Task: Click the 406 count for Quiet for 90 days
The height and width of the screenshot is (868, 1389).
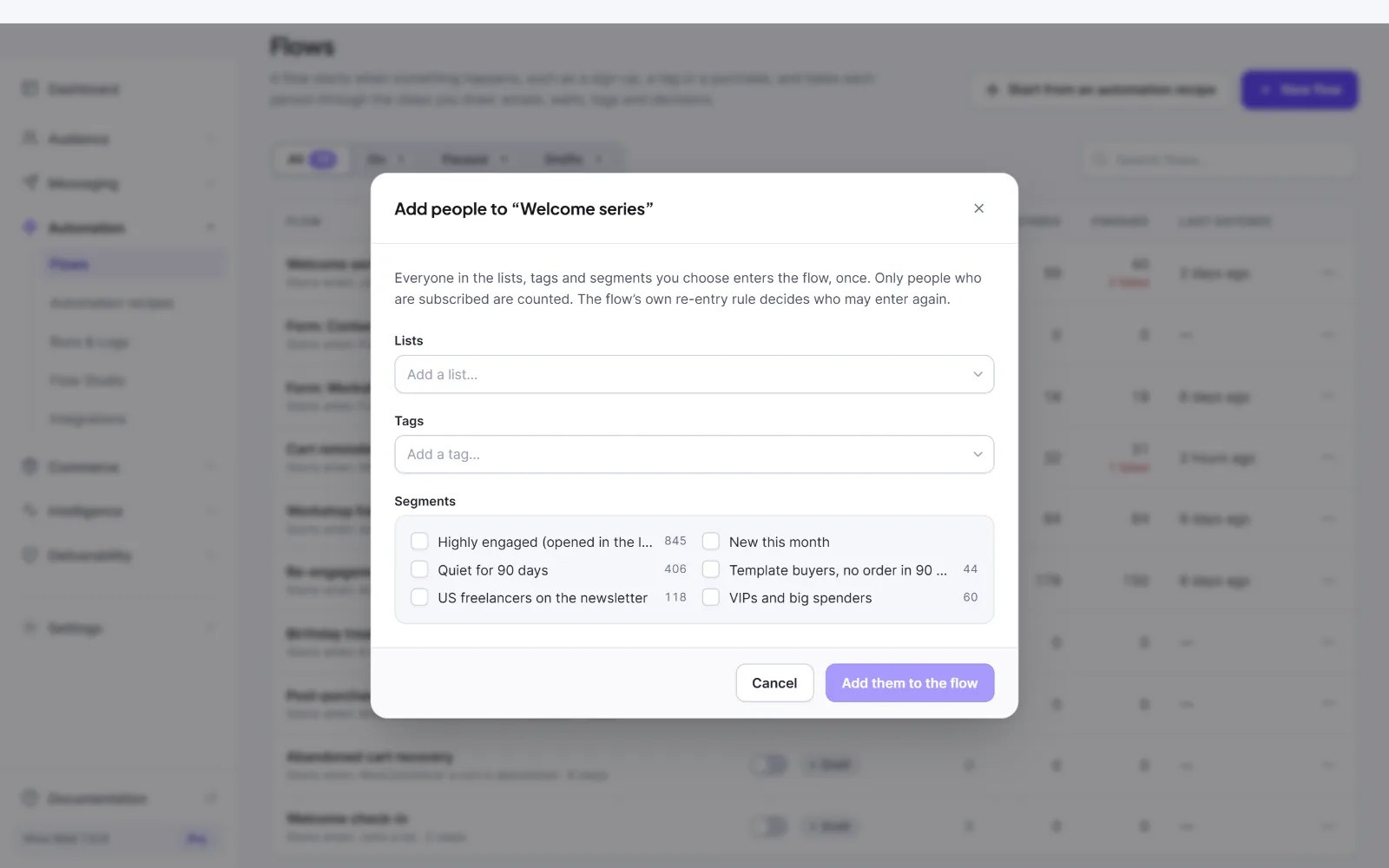Action: tap(675, 569)
